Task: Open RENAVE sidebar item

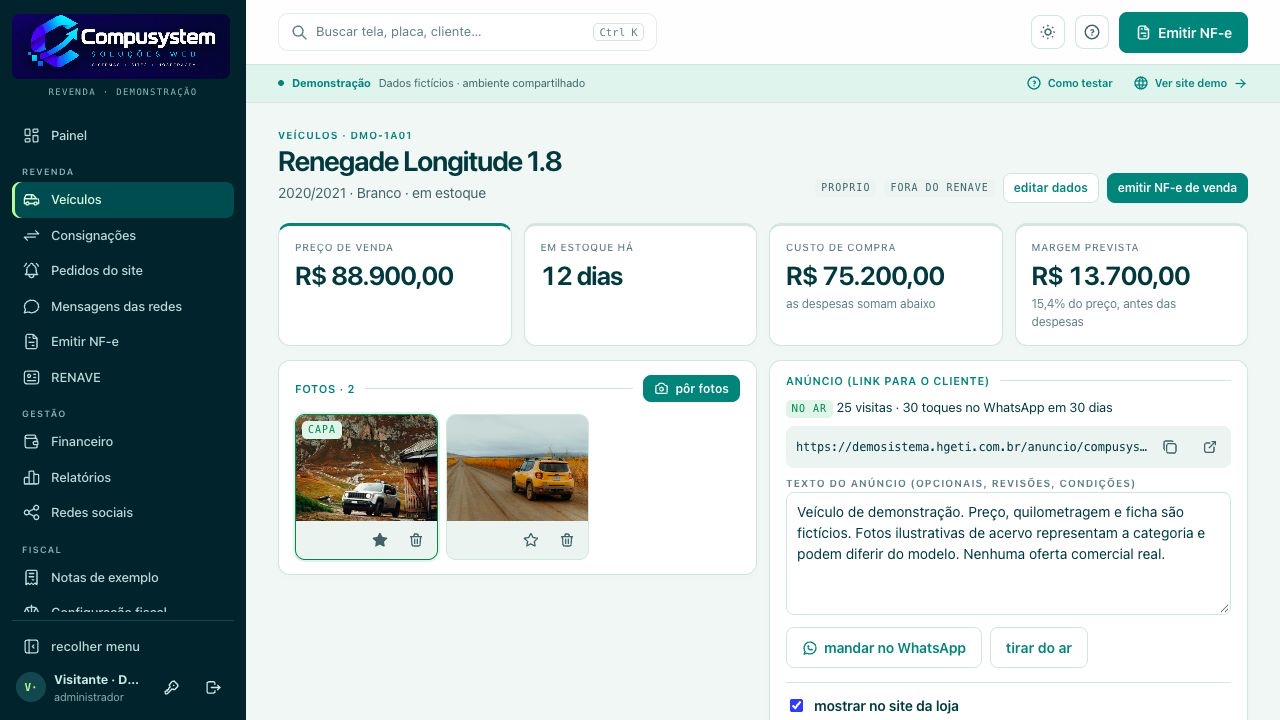Action: pyautogui.click(x=123, y=377)
